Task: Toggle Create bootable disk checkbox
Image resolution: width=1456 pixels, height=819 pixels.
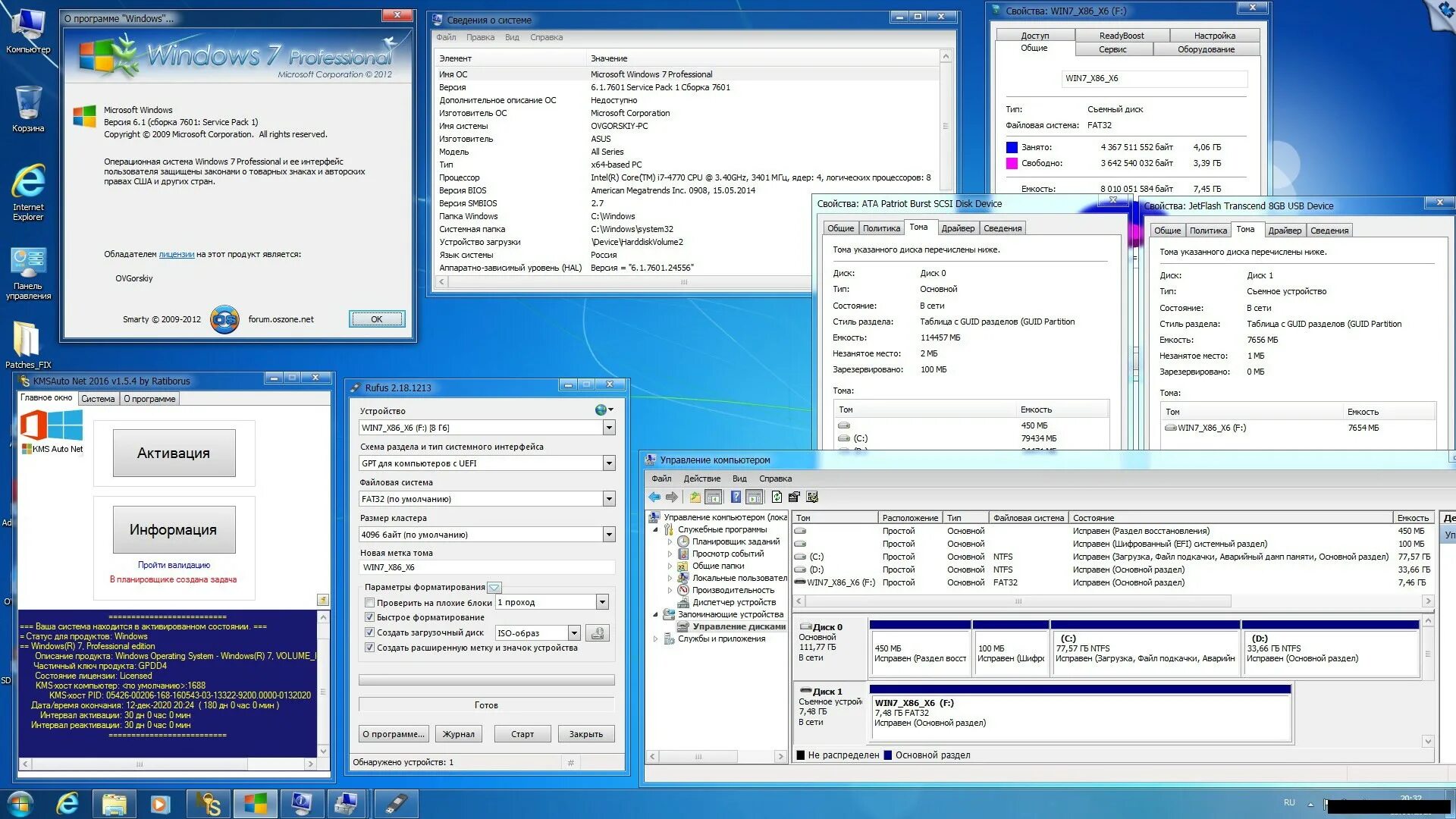Action: click(370, 632)
